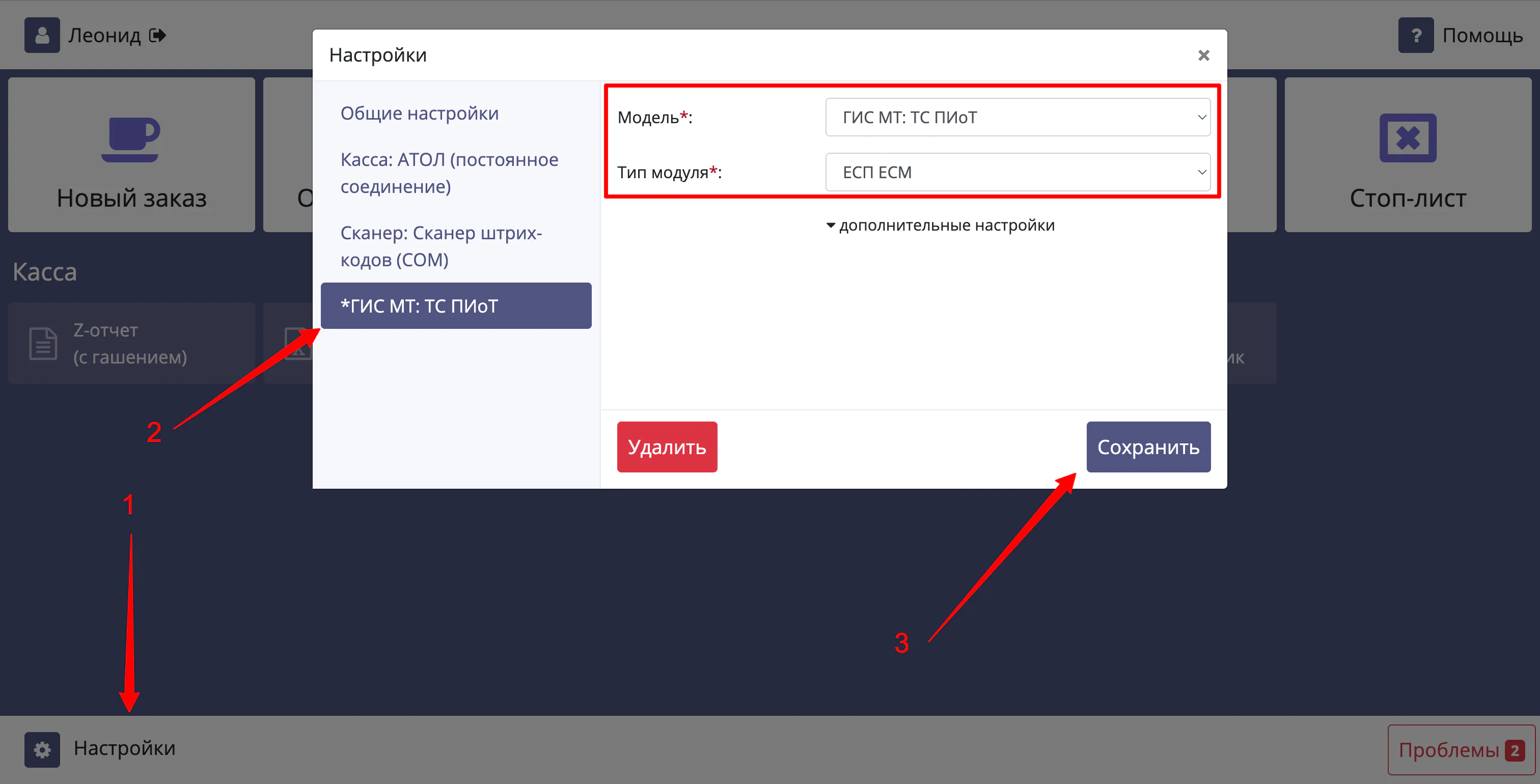The width and height of the screenshot is (1540, 784).
Task: Open Сканер штрих-кодов (COM) tab
Action: tap(441, 246)
